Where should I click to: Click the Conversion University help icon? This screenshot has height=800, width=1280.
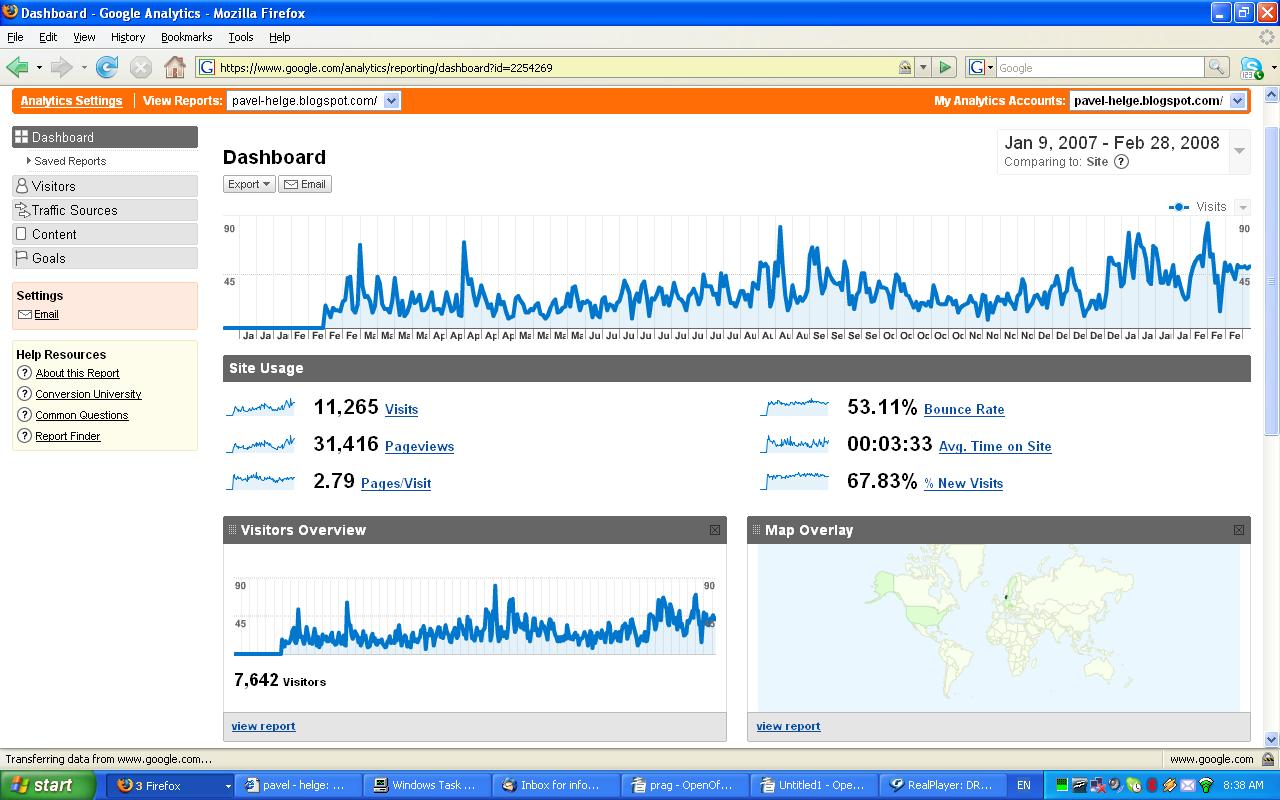point(25,394)
